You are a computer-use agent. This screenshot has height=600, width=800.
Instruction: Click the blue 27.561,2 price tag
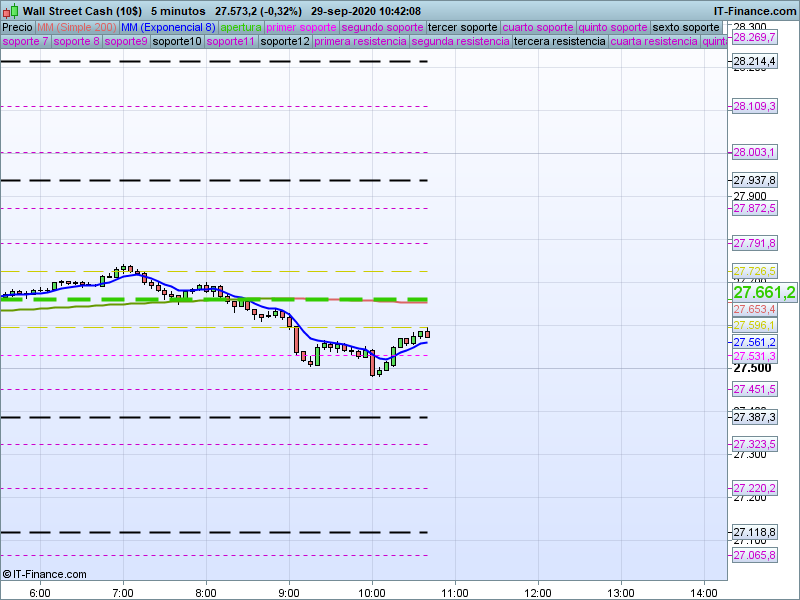coord(754,342)
